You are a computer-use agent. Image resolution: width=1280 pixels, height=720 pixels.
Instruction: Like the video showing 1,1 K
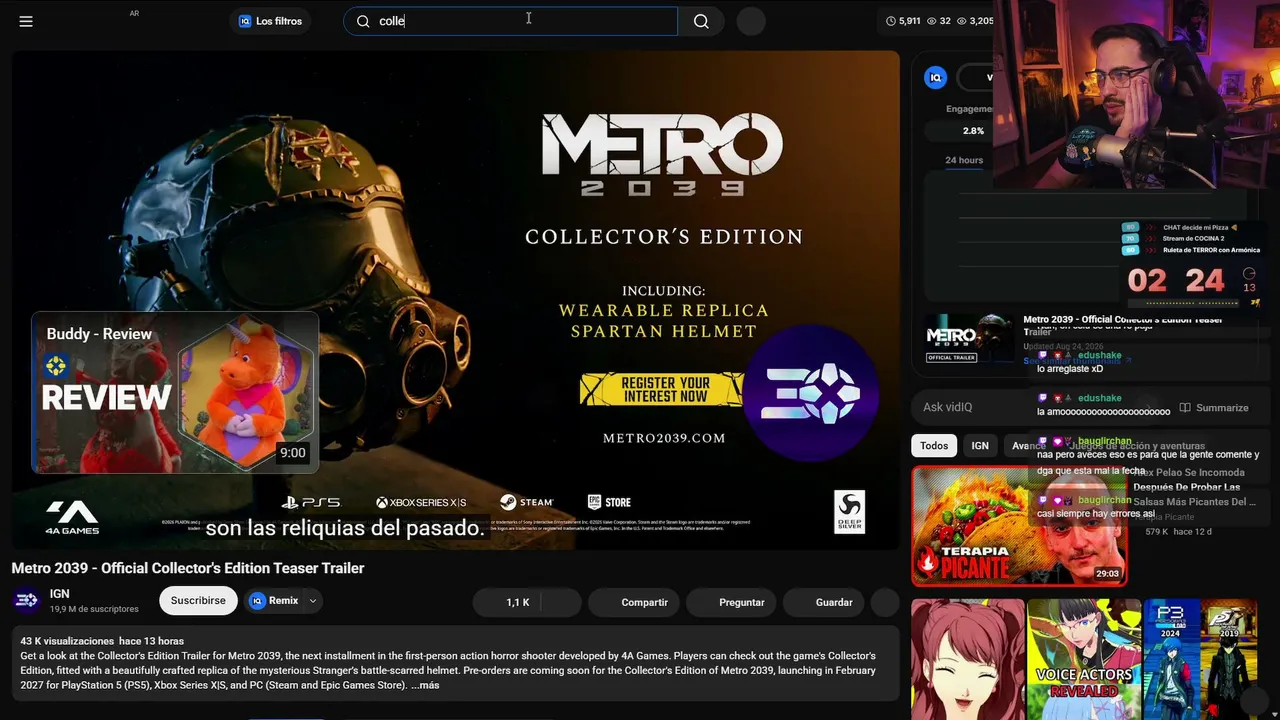[508, 602]
